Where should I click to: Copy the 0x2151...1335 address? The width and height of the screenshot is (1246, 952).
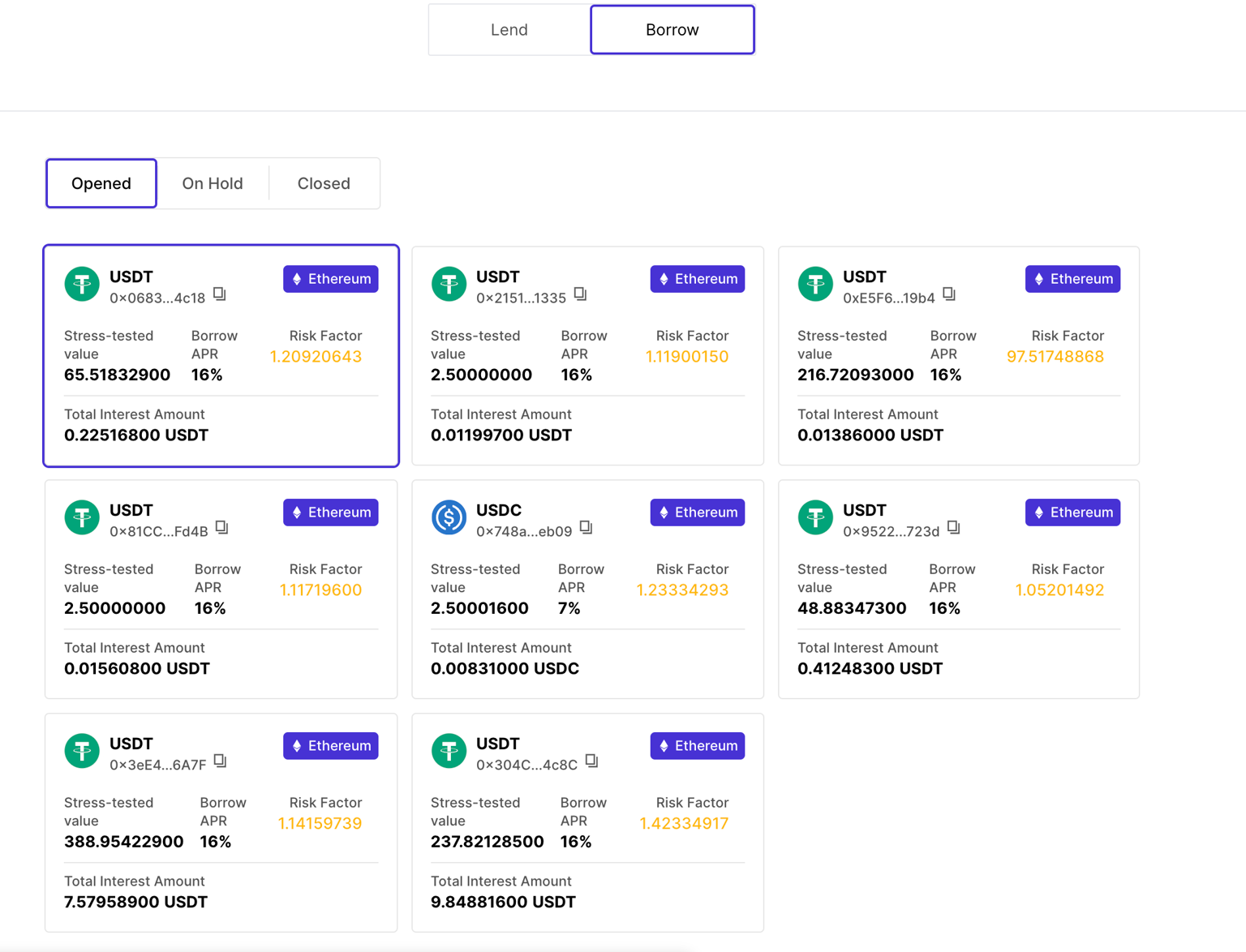tap(580, 294)
